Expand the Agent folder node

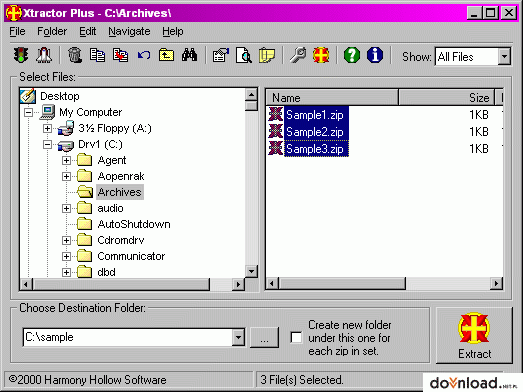[x=66, y=160]
